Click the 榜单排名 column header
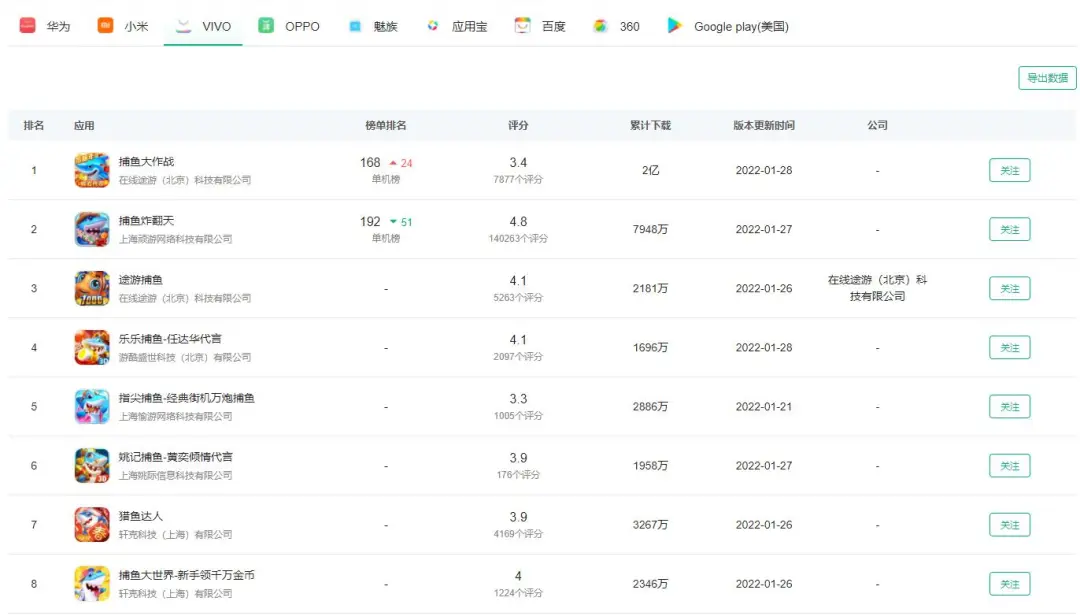Image resolution: width=1080 pixels, height=616 pixels. tap(385, 124)
